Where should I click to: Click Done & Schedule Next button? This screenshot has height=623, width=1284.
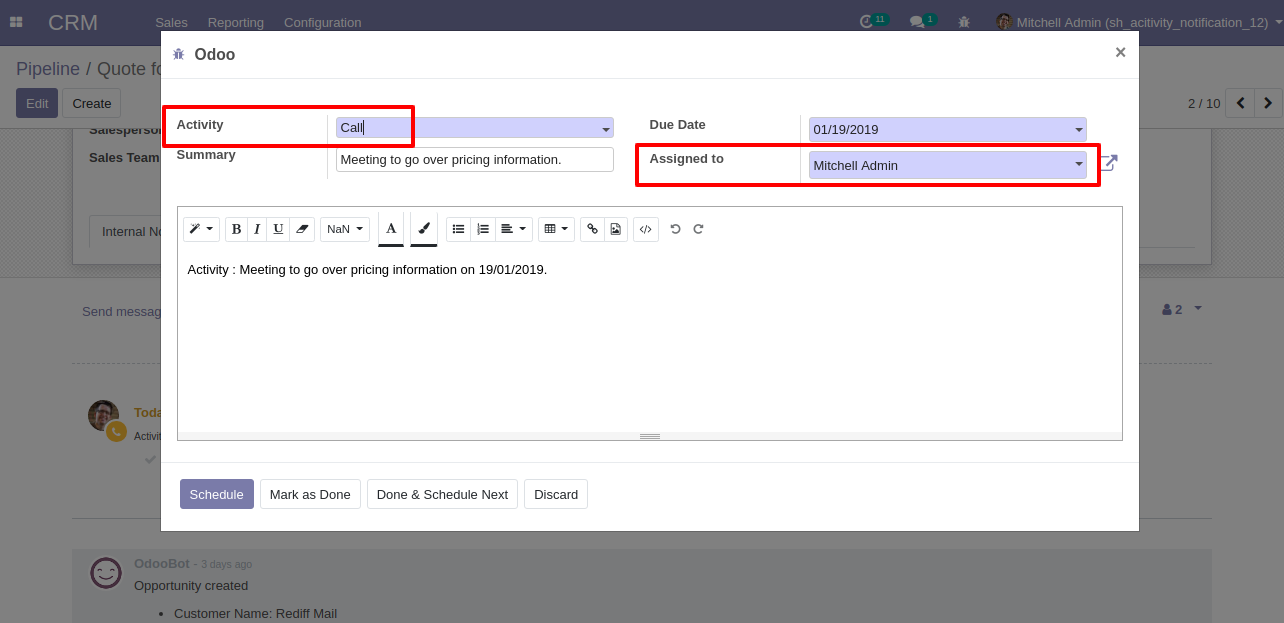pyautogui.click(x=442, y=494)
